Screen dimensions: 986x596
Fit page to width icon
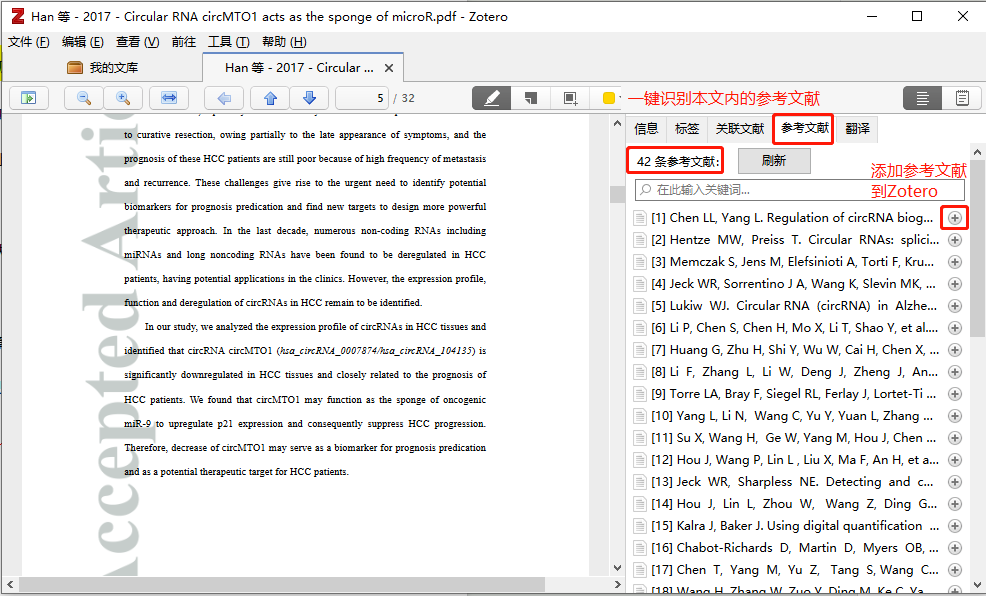(169, 98)
